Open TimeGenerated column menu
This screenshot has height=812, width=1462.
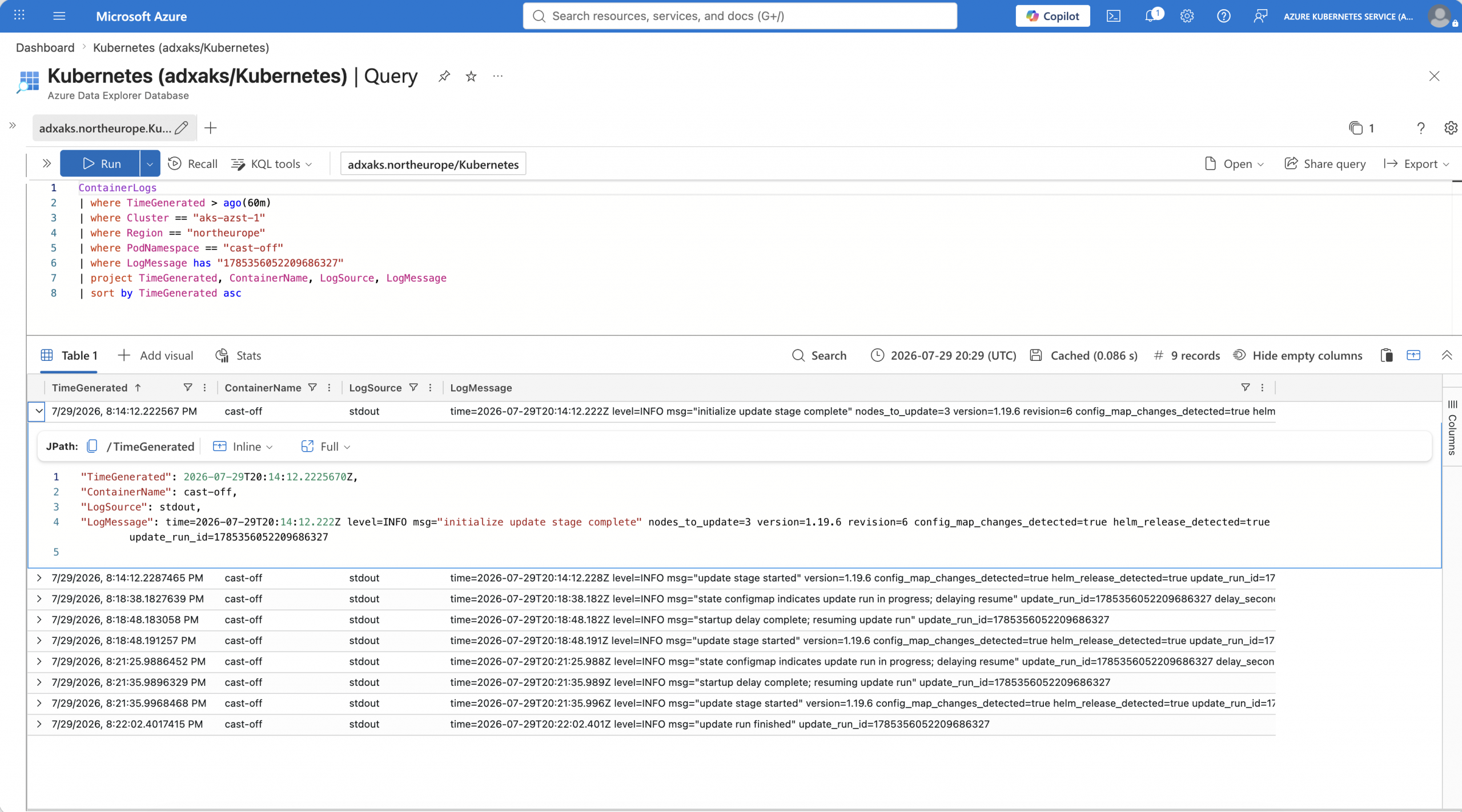pyautogui.click(x=205, y=387)
